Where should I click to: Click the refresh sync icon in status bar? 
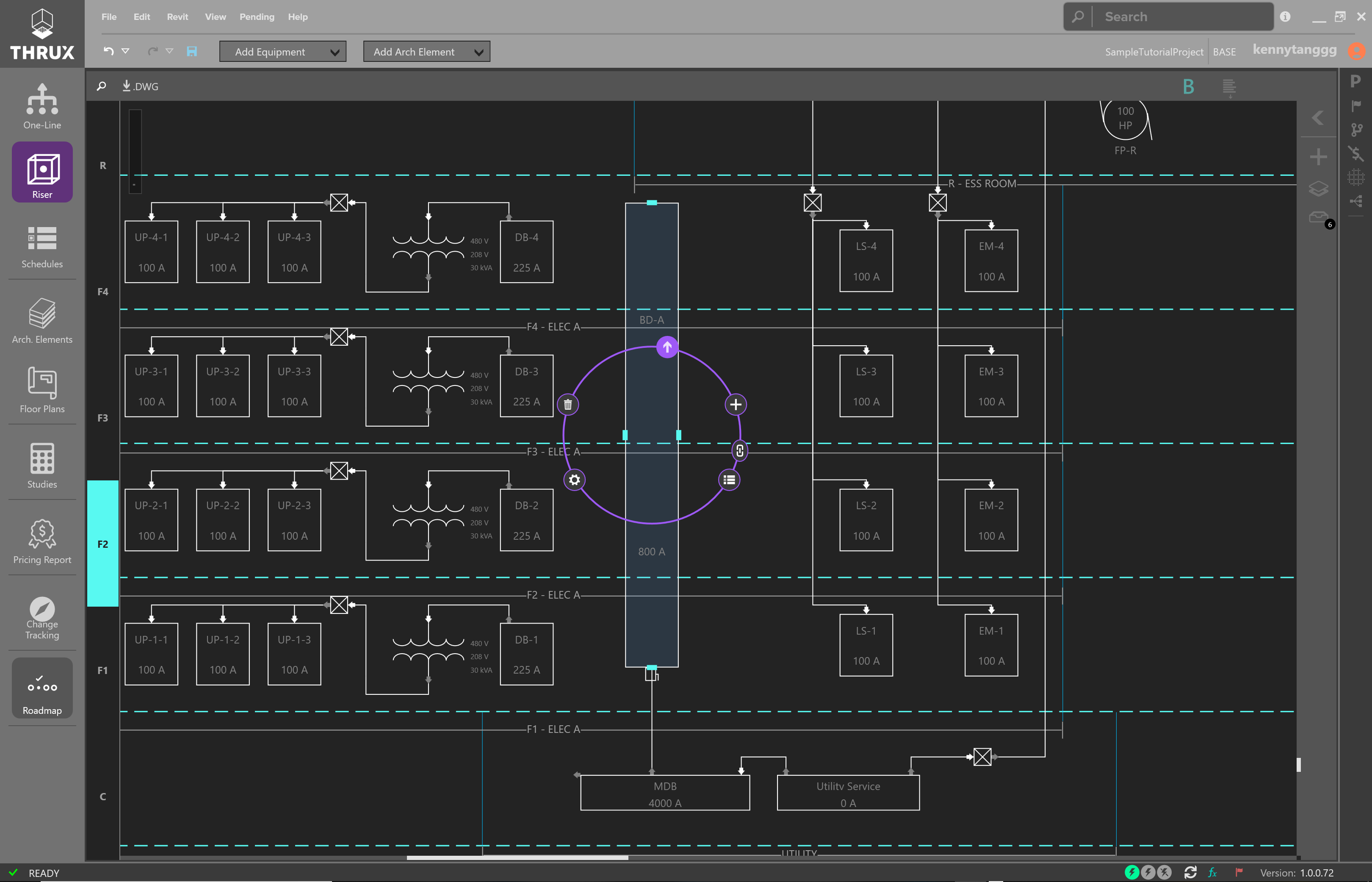pos(1191,872)
